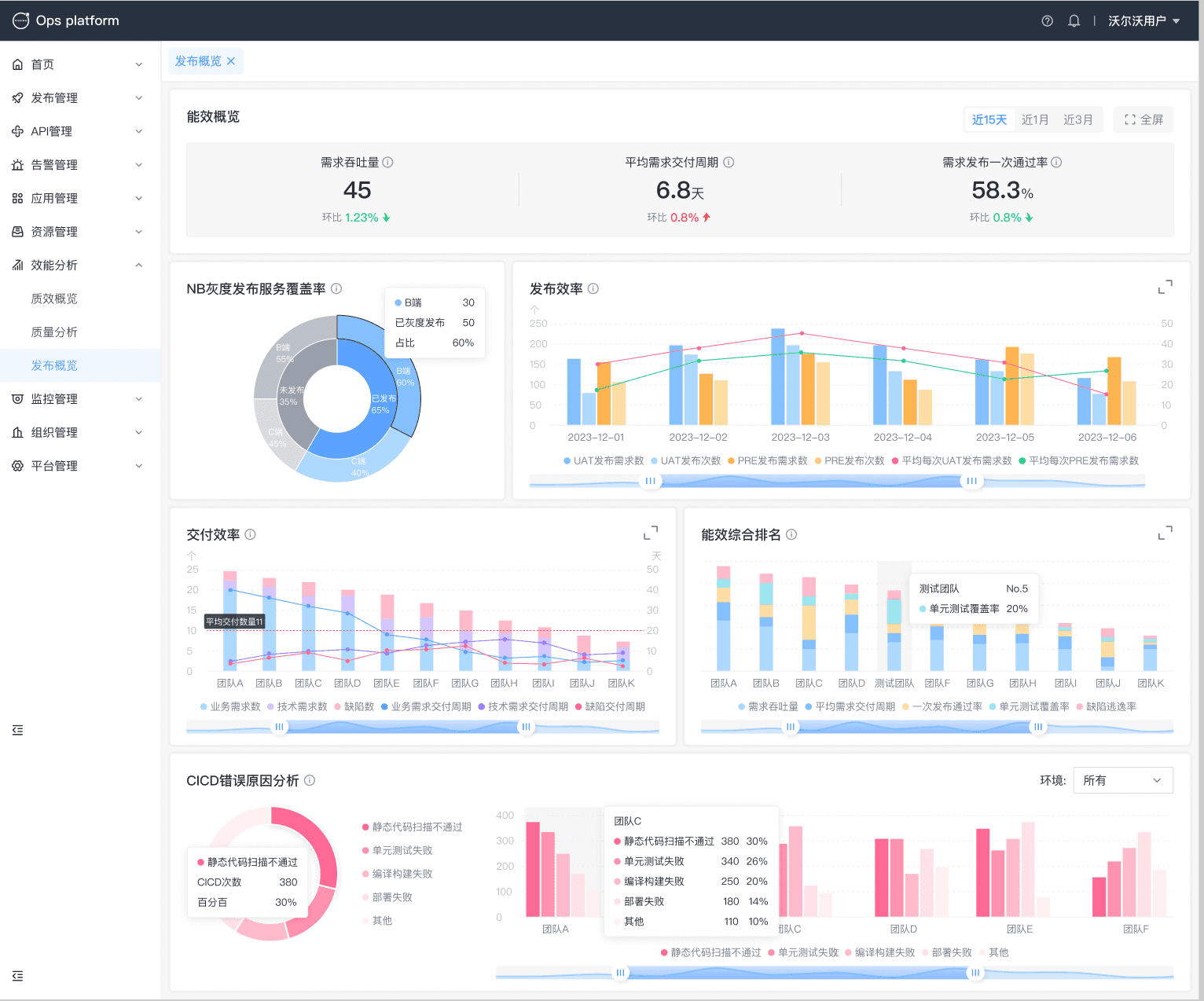Expand the 交付效率 chart panel

point(650,533)
